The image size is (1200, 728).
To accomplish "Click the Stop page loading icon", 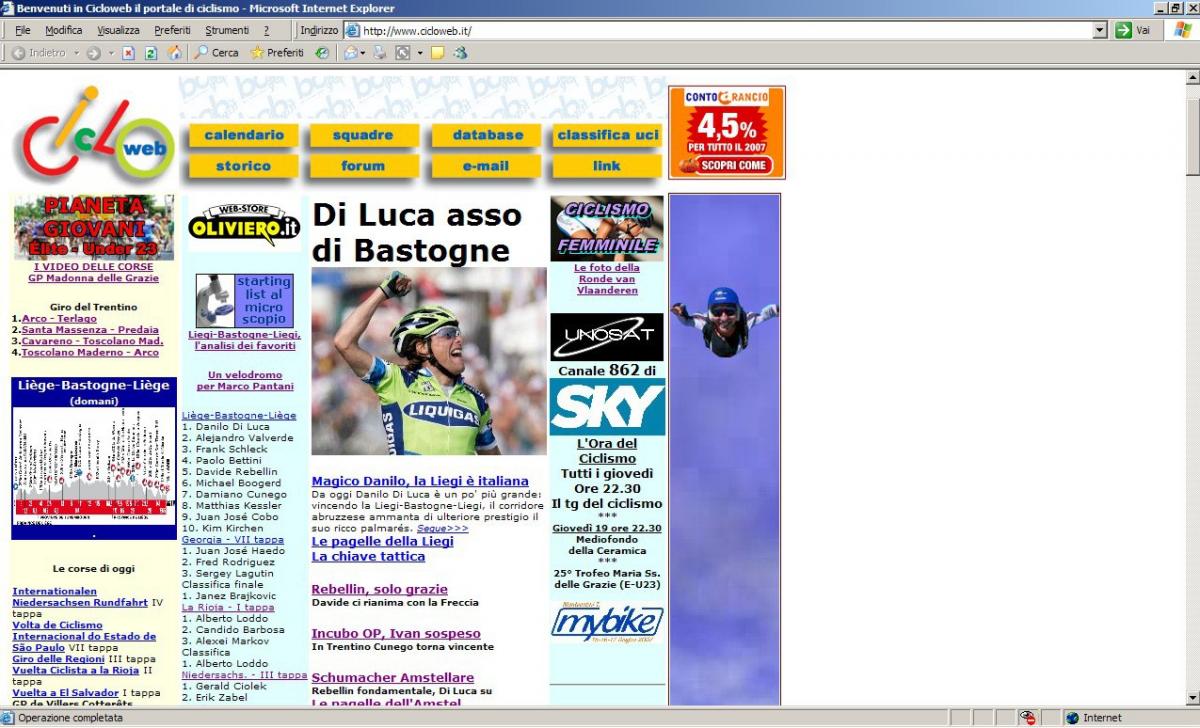I will (128, 53).
